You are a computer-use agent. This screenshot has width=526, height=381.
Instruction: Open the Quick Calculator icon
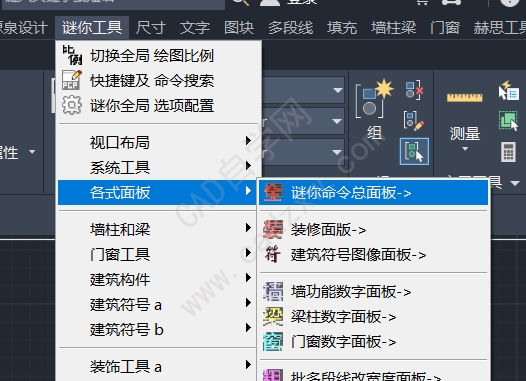point(508,152)
